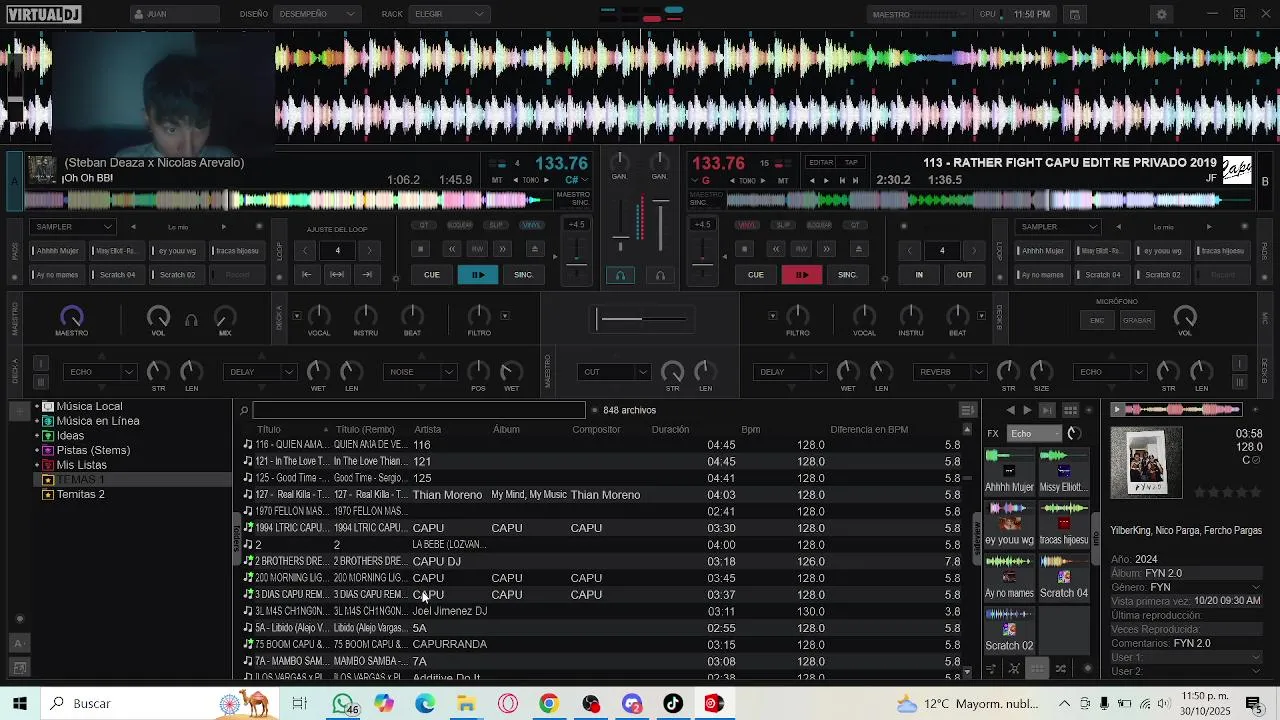Sort the list by the Duración column
Image resolution: width=1280 pixels, height=720 pixels.
click(670, 430)
